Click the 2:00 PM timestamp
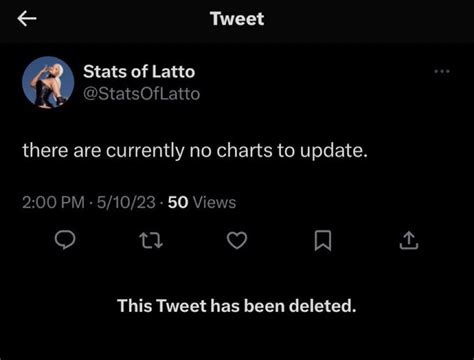474x360 pixels. coord(53,202)
